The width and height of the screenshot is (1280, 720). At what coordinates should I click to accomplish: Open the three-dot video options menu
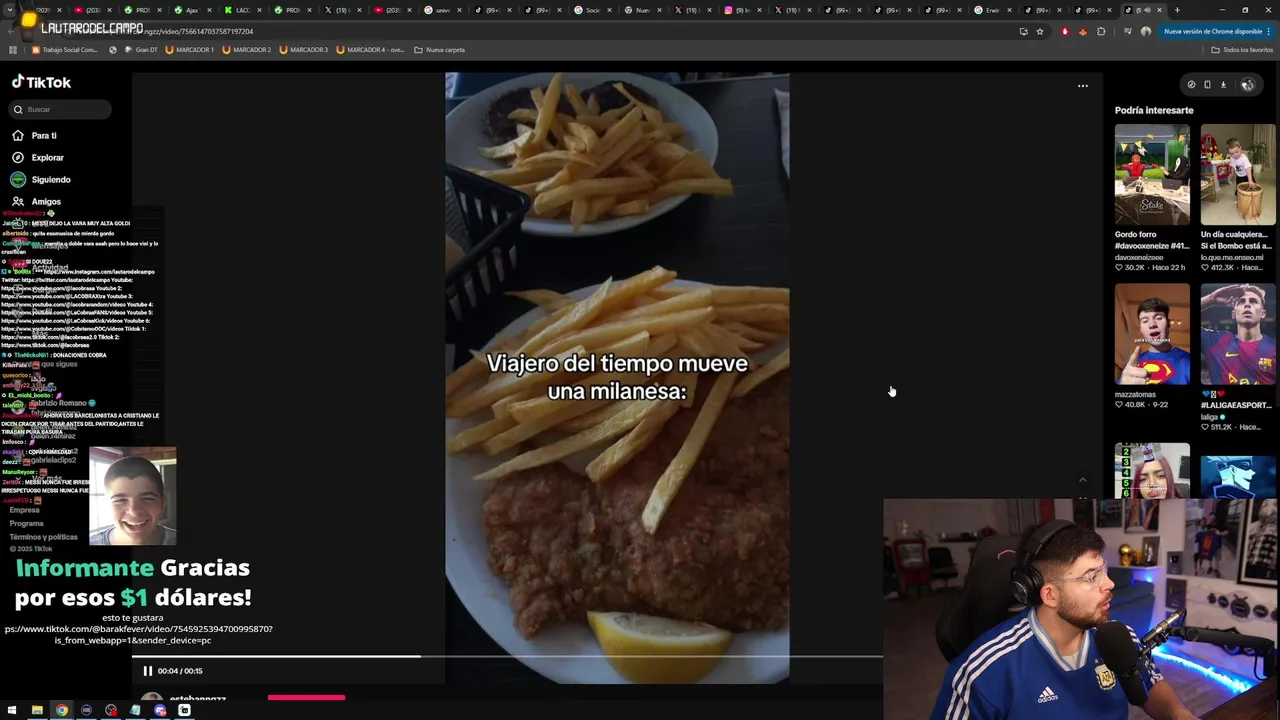pos(1082,86)
